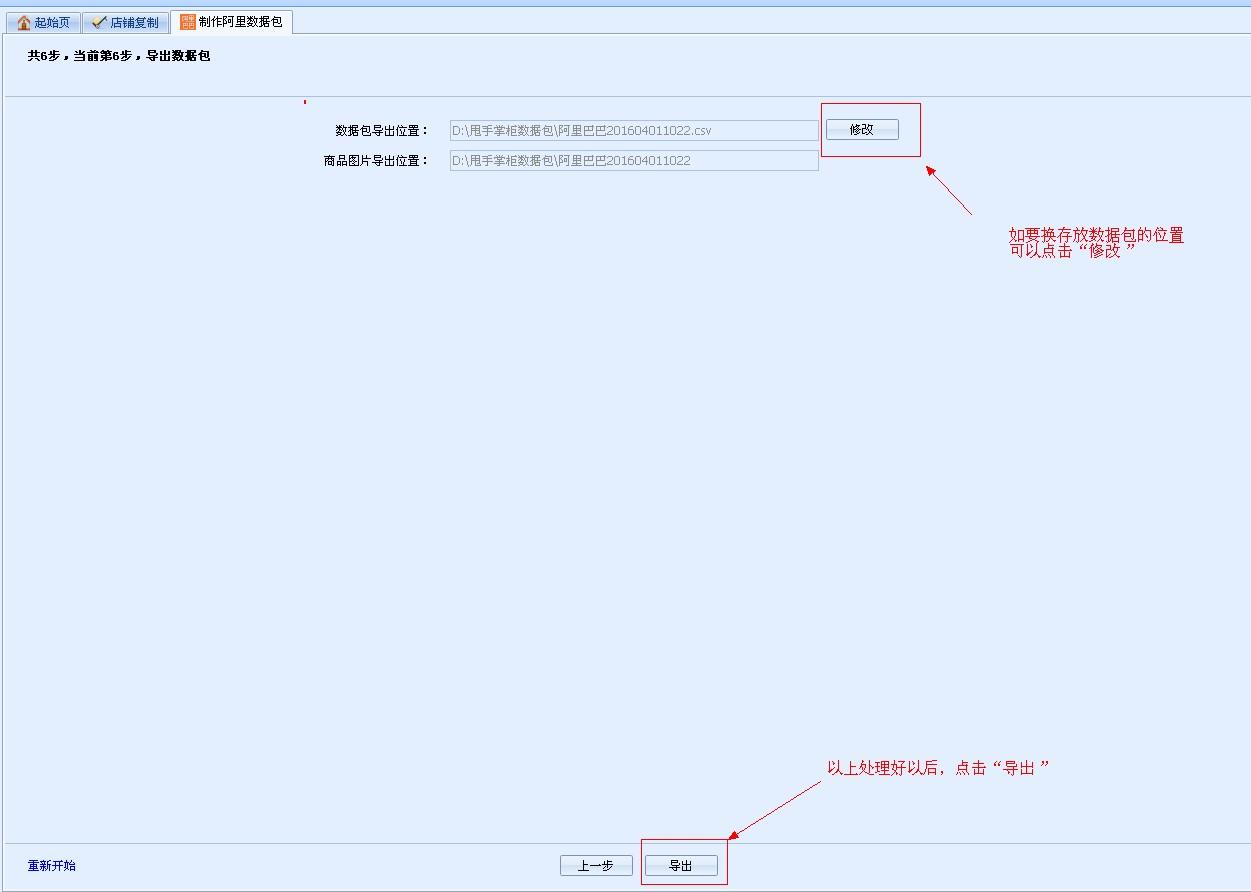Click the red note about 修改 storage location
Image resolution: width=1251 pixels, height=892 pixels.
click(x=1095, y=243)
